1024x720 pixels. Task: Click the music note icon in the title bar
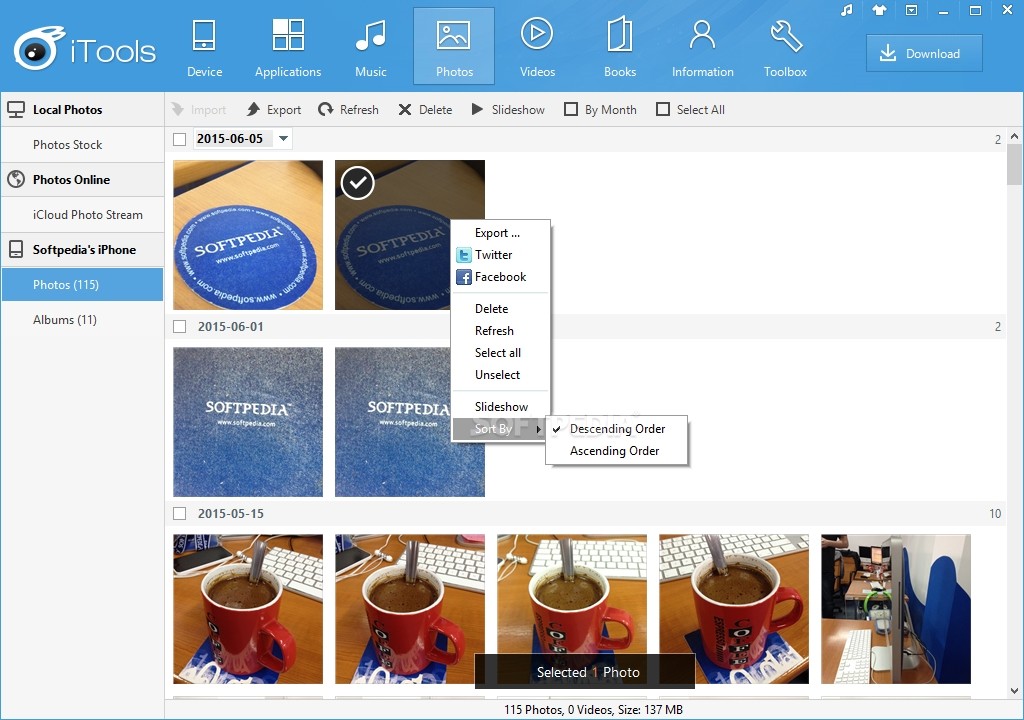click(x=847, y=10)
